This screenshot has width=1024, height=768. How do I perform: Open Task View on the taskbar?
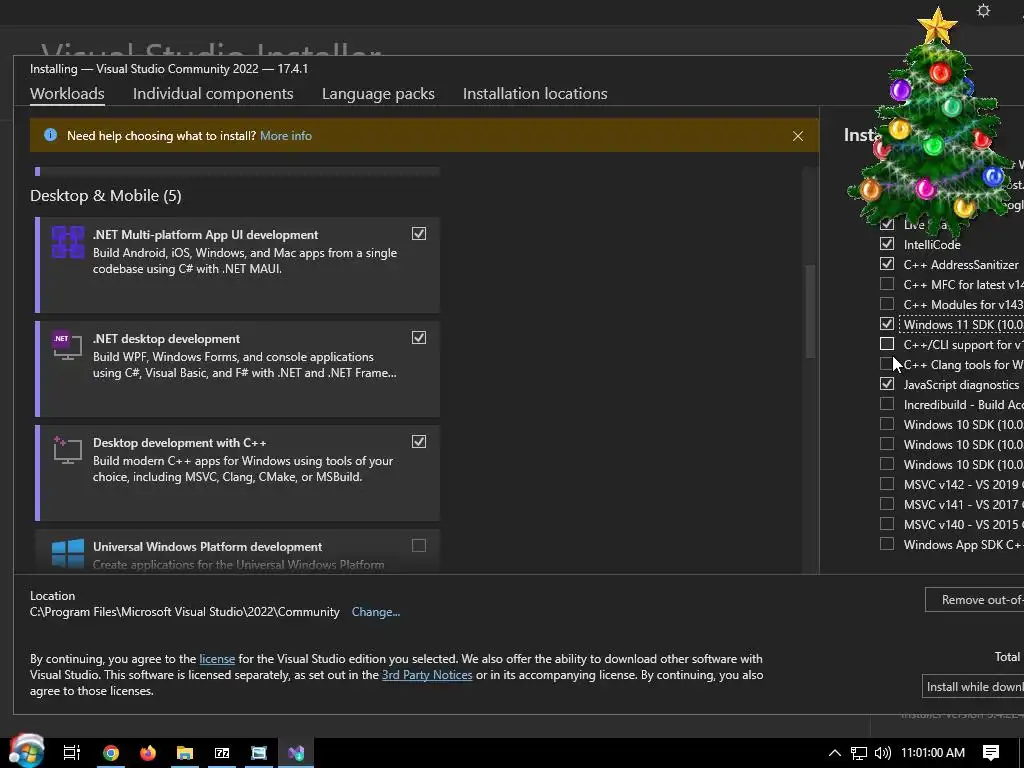(72, 753)
